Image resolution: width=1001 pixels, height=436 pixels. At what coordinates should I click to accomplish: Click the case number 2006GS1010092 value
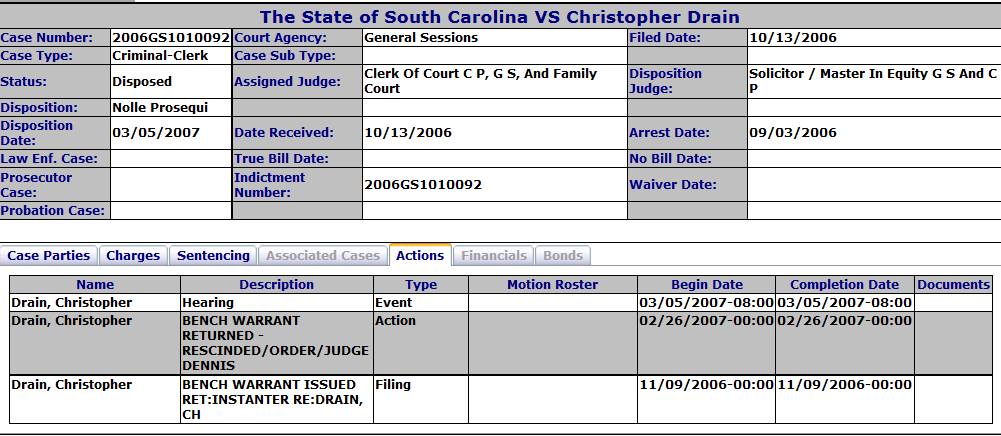pyautogui.click(x=171, y=38)
